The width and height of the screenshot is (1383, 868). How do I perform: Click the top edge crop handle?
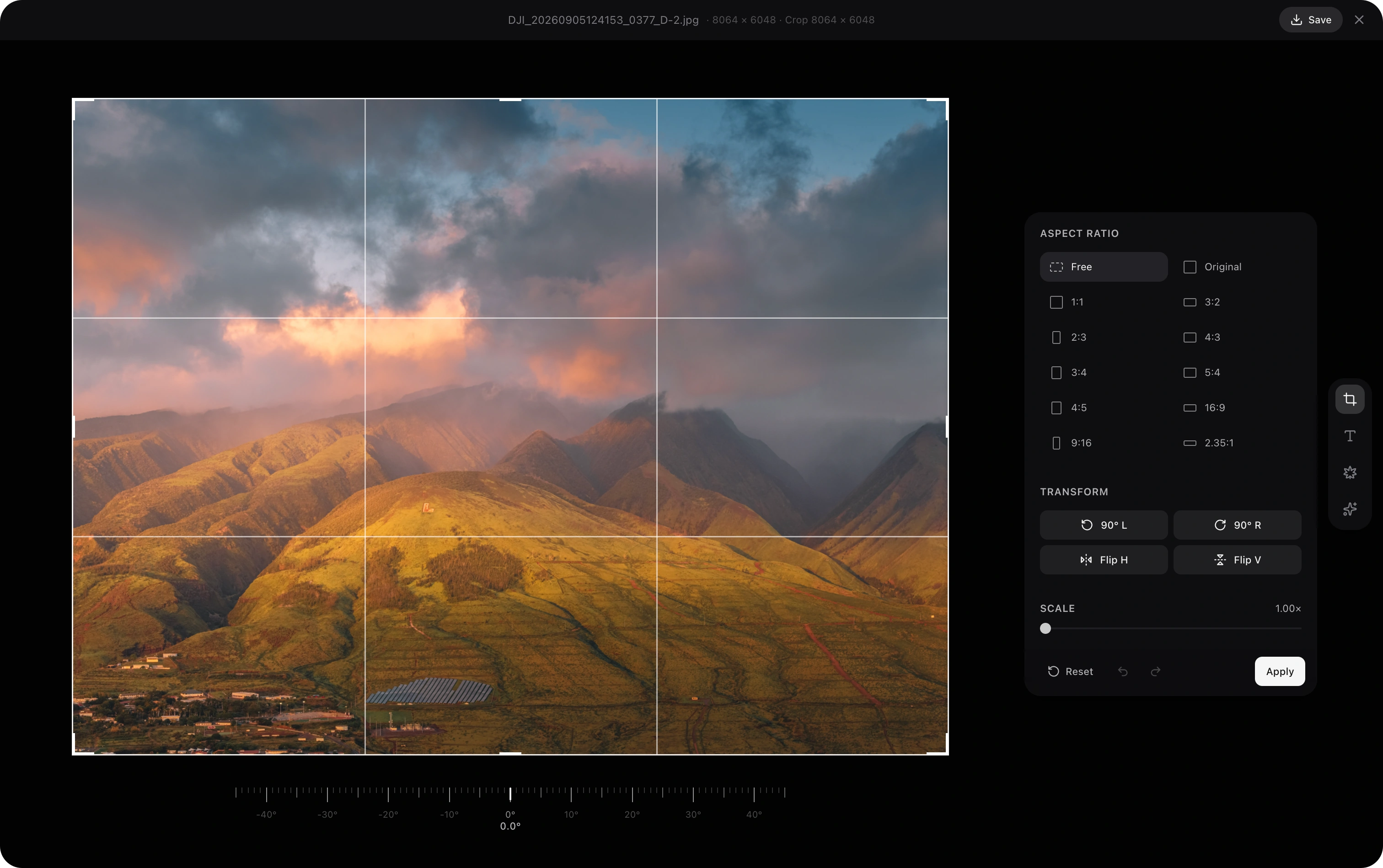[x=510, y=100]
